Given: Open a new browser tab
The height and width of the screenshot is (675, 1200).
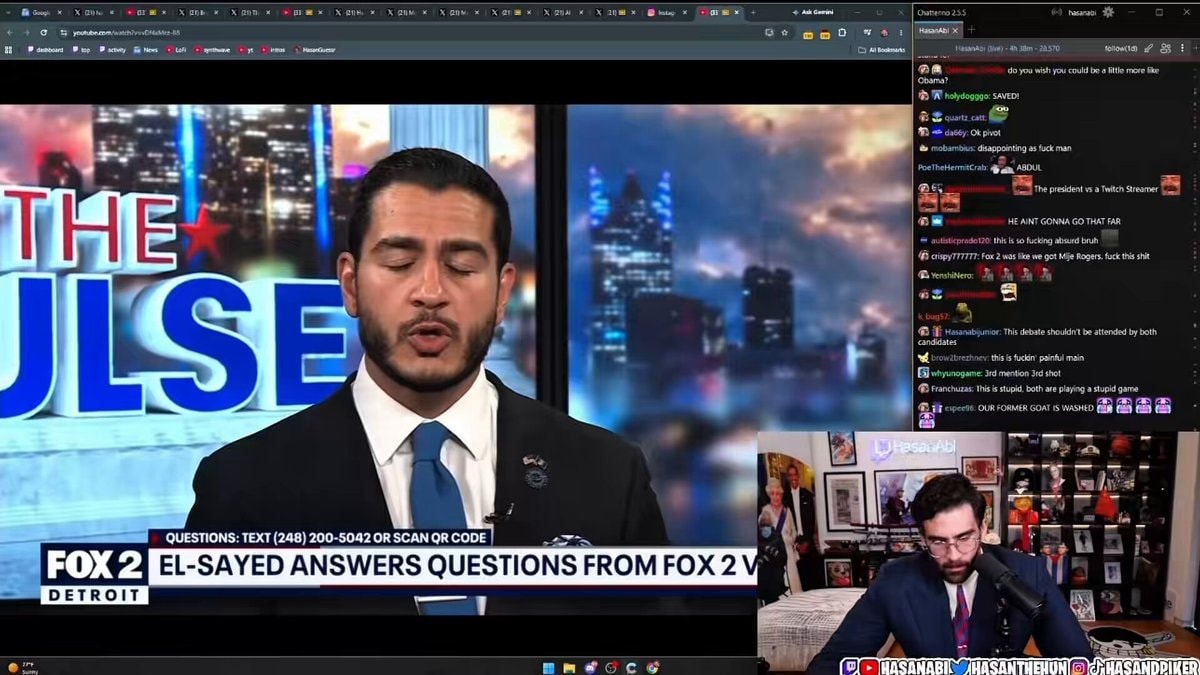Looking at the screenshot, I should [754, 12].
